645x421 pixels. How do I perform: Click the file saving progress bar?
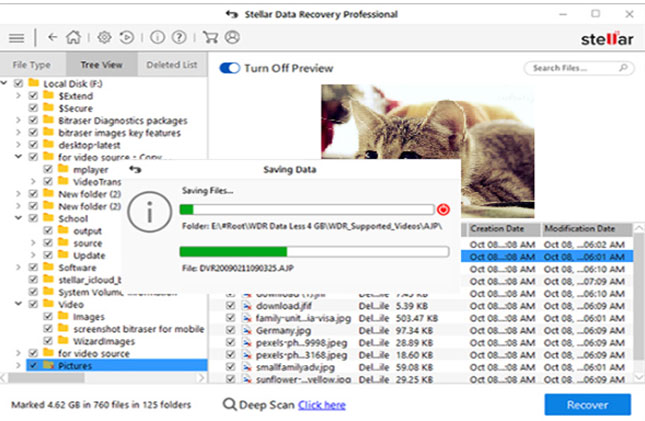click(x=314, y=251)
